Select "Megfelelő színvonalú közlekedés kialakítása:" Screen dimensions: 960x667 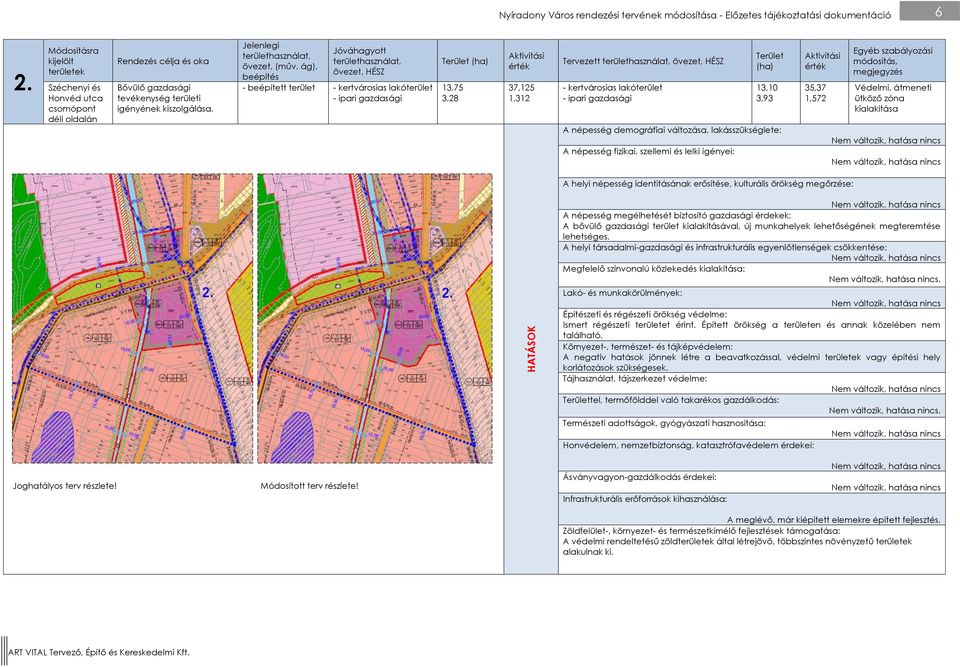(x=654, y=269)
